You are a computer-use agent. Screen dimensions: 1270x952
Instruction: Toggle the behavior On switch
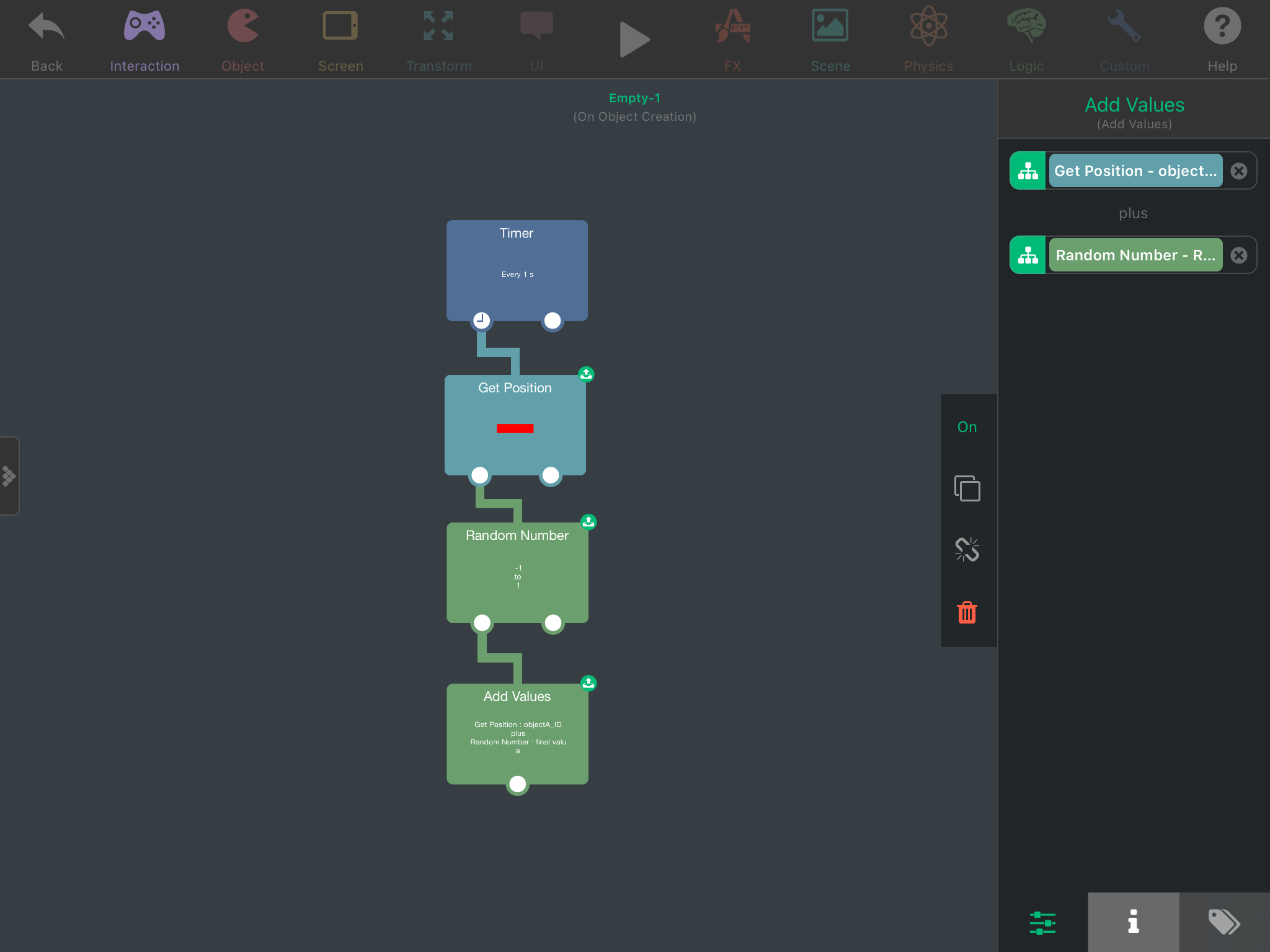click(x=967, y=427)
